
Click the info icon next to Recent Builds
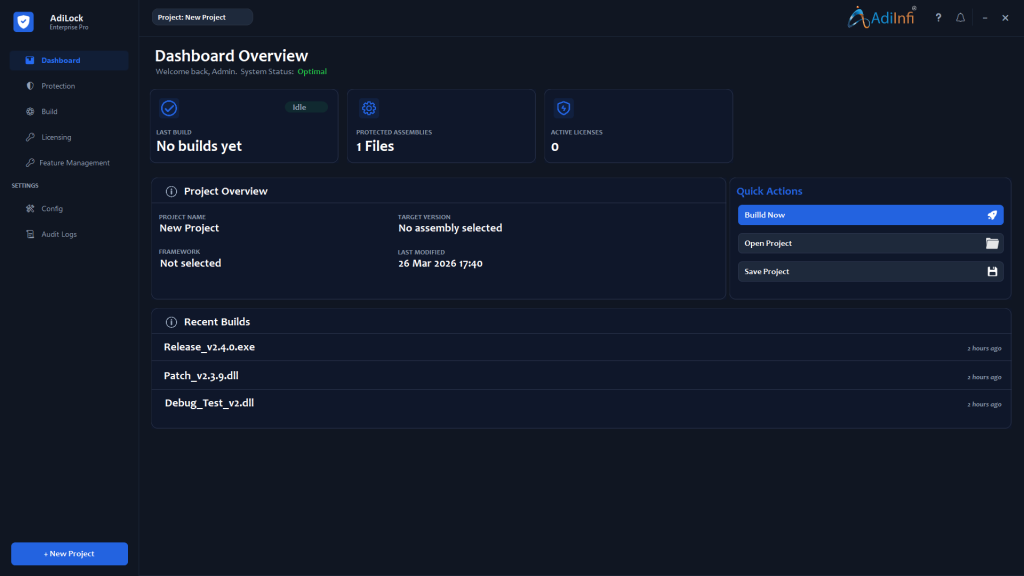click(x=170, y=321)
